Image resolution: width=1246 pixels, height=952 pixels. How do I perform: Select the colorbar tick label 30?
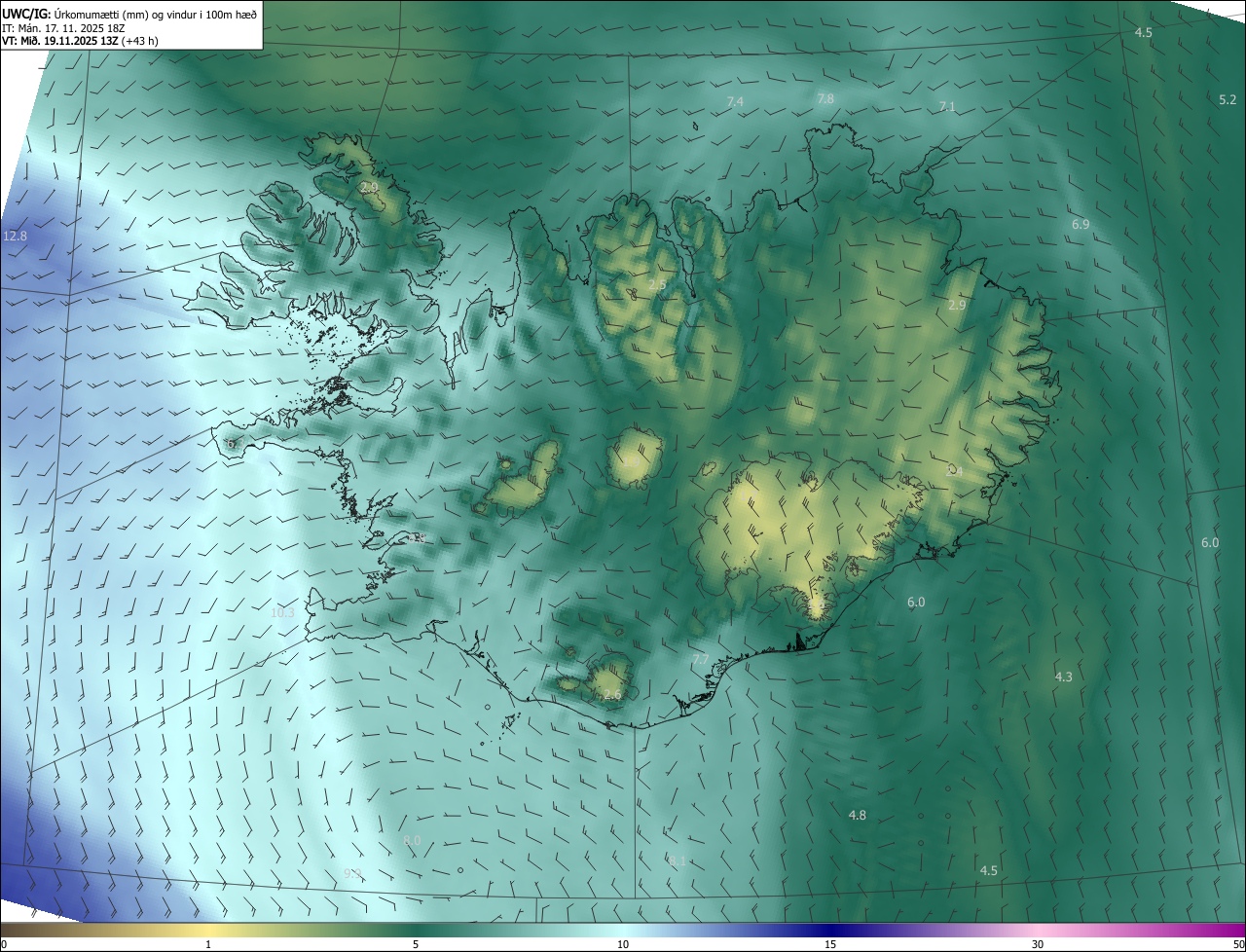tap(1038, 944)
